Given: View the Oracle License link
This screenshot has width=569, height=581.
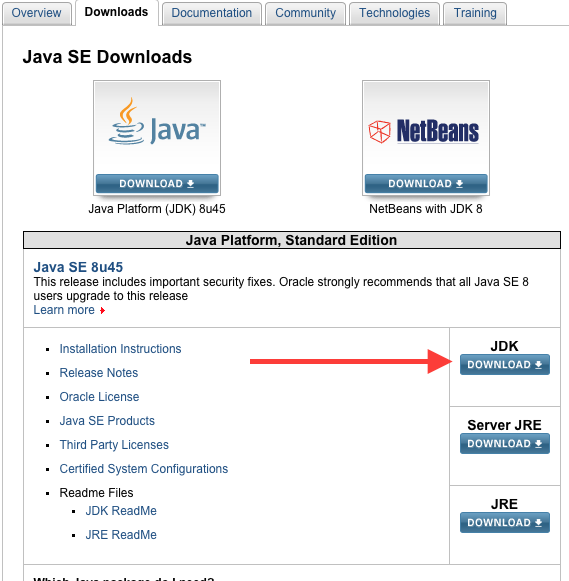Looking at the screenshot, I should point(99,397).
